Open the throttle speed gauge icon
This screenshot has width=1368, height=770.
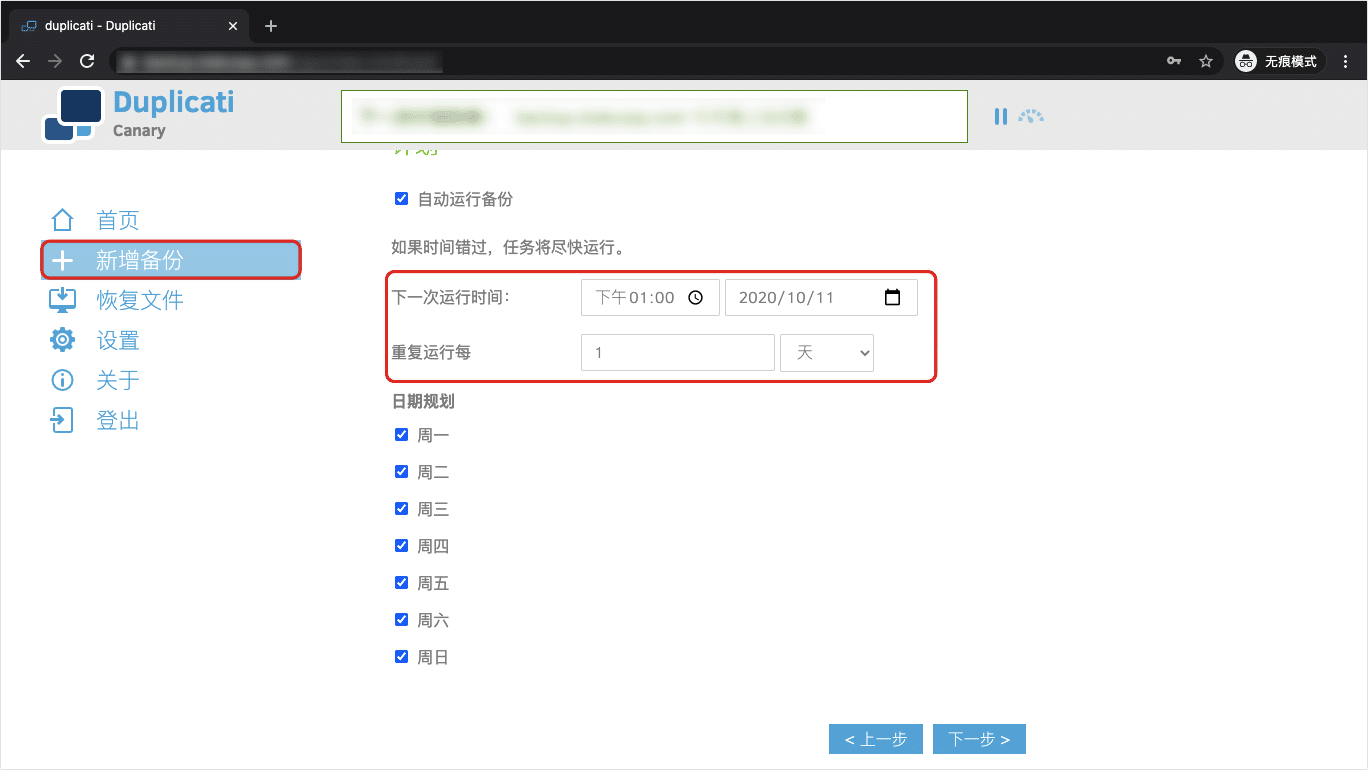coord(1031,116)
